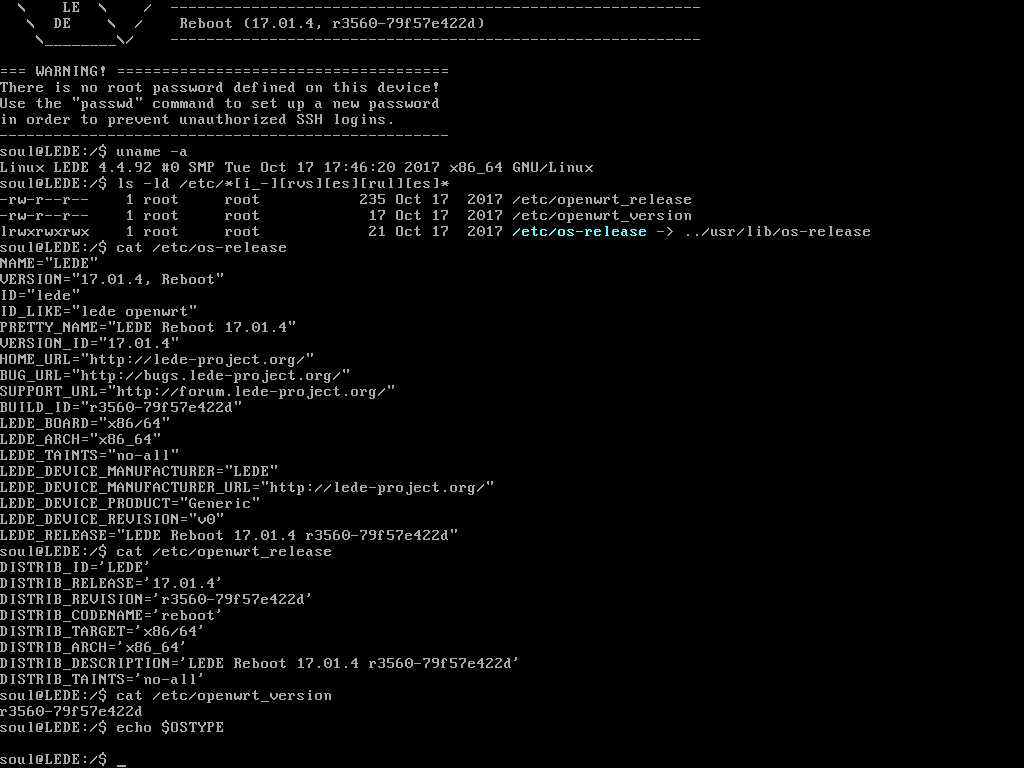Click the cyan /etc/os-release symlink name
The width and height of the screenshot is (1024, 768).
pos(579,232)
